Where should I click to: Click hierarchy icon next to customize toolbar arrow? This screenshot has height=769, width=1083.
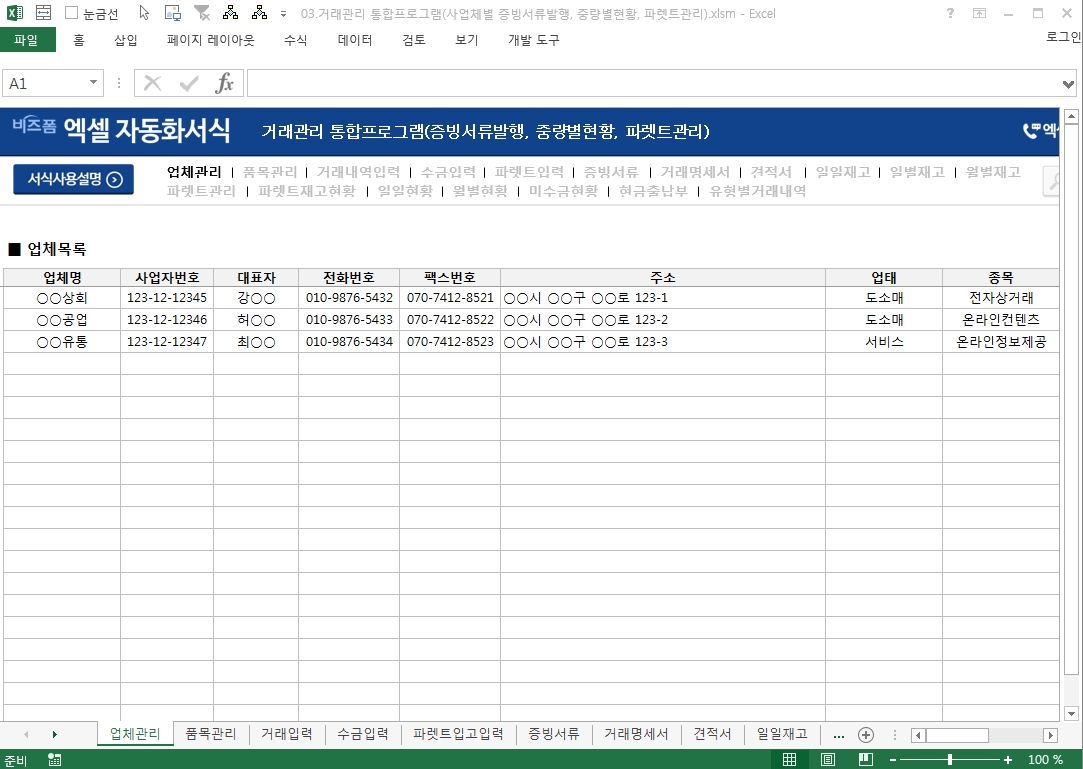point(259,12)
